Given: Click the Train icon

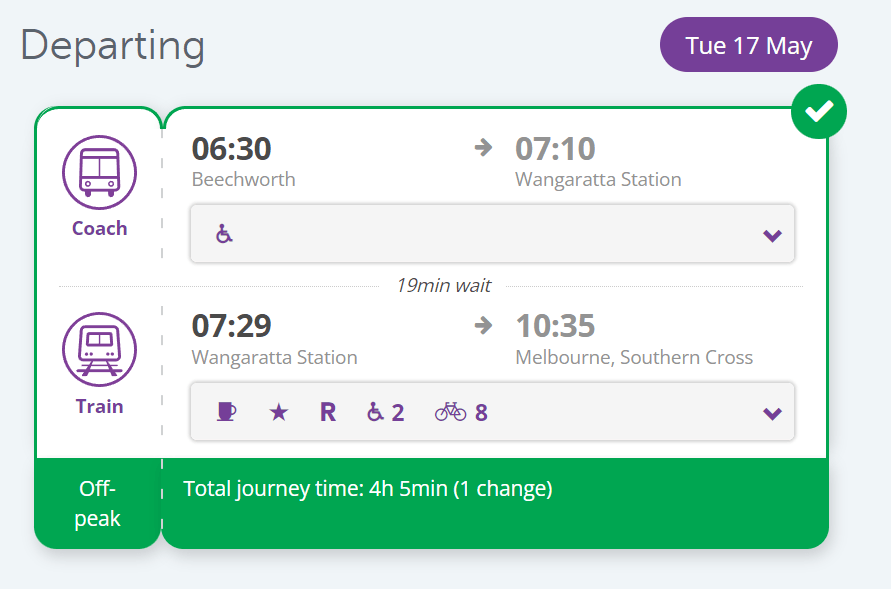Looking at the screenshot, I should coord(99,349).
